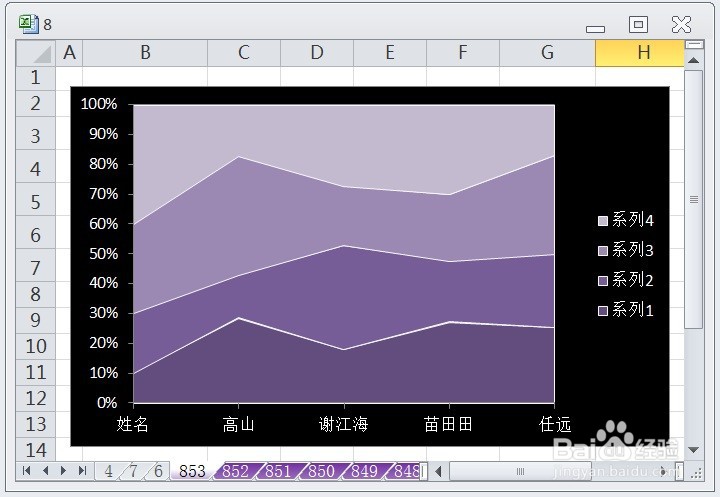The height and width of the screenshot is (497, 720).
Task: Switch to sheet tab 852
Action: point(235,471)
